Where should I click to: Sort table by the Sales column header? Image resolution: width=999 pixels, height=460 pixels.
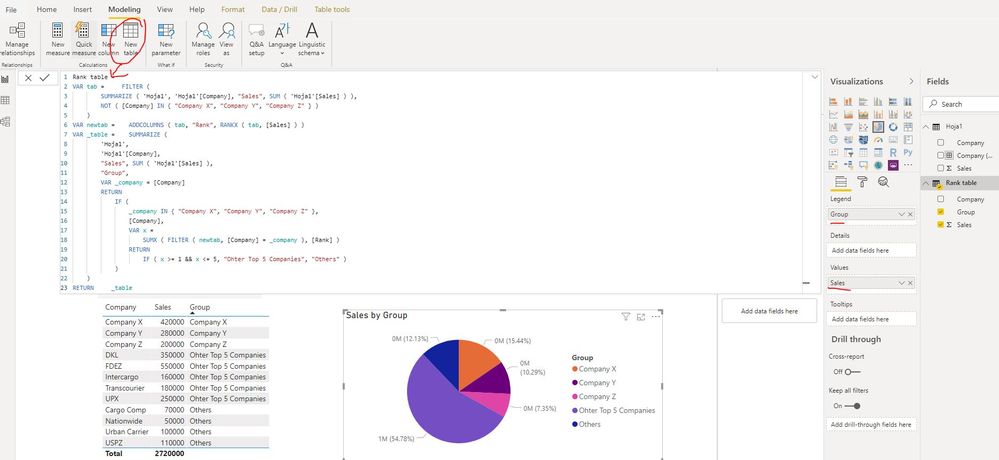tap(162, 307)
